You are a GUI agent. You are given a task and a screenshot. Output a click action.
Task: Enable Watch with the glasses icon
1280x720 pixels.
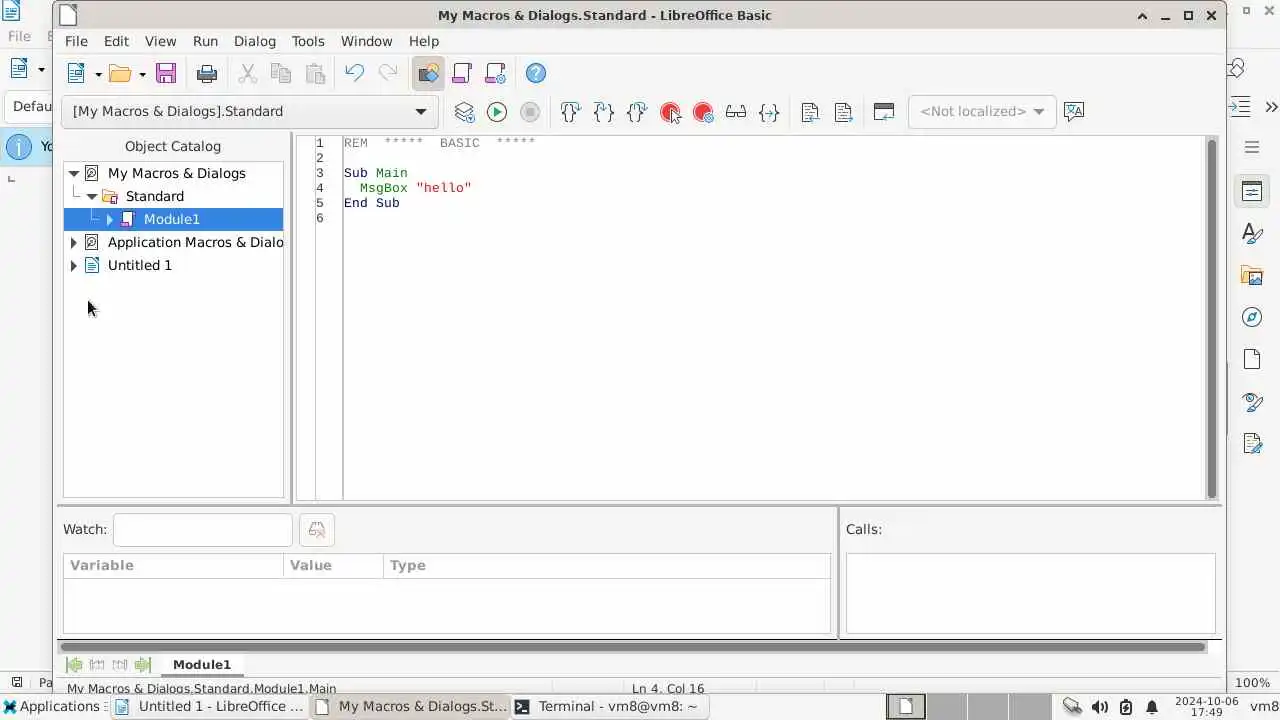(736, 112)
